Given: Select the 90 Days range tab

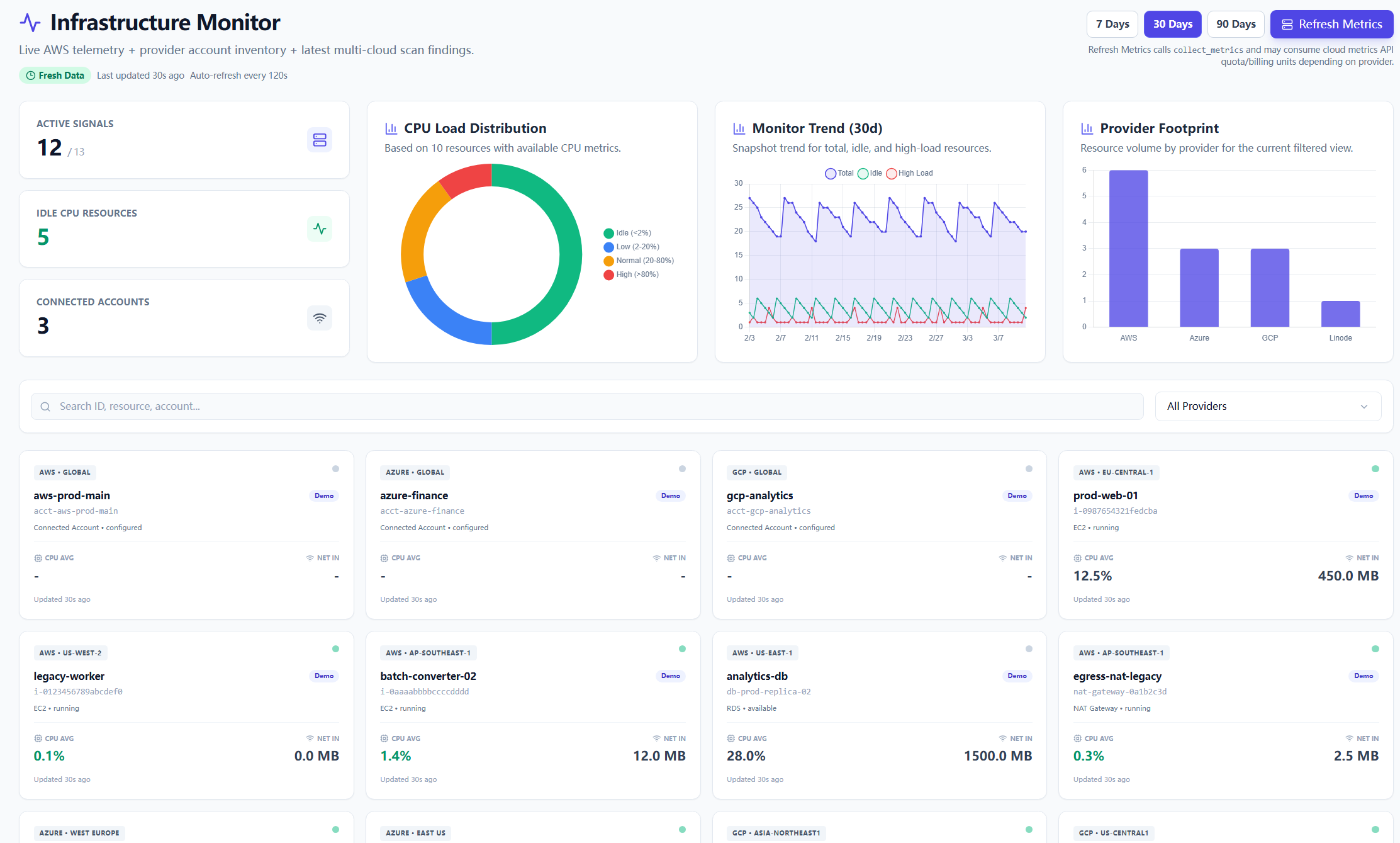Looking at the screenshot, I should click(x=1236, y=25).
